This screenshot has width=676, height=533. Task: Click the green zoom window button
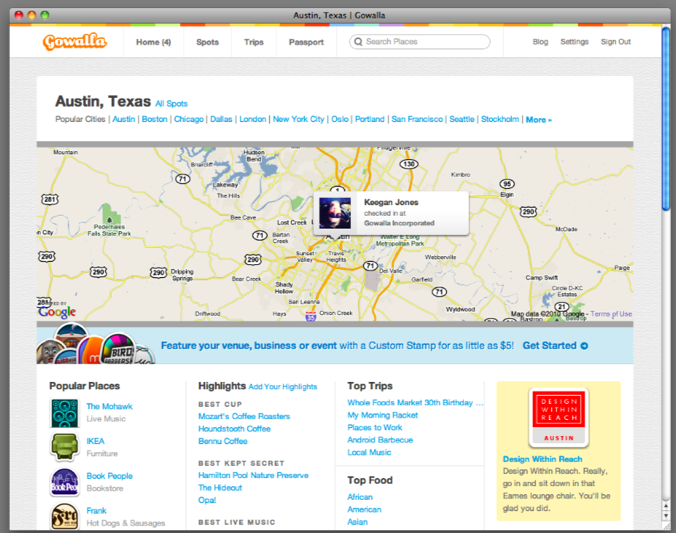pyautogui.click(x=45, y=15)
